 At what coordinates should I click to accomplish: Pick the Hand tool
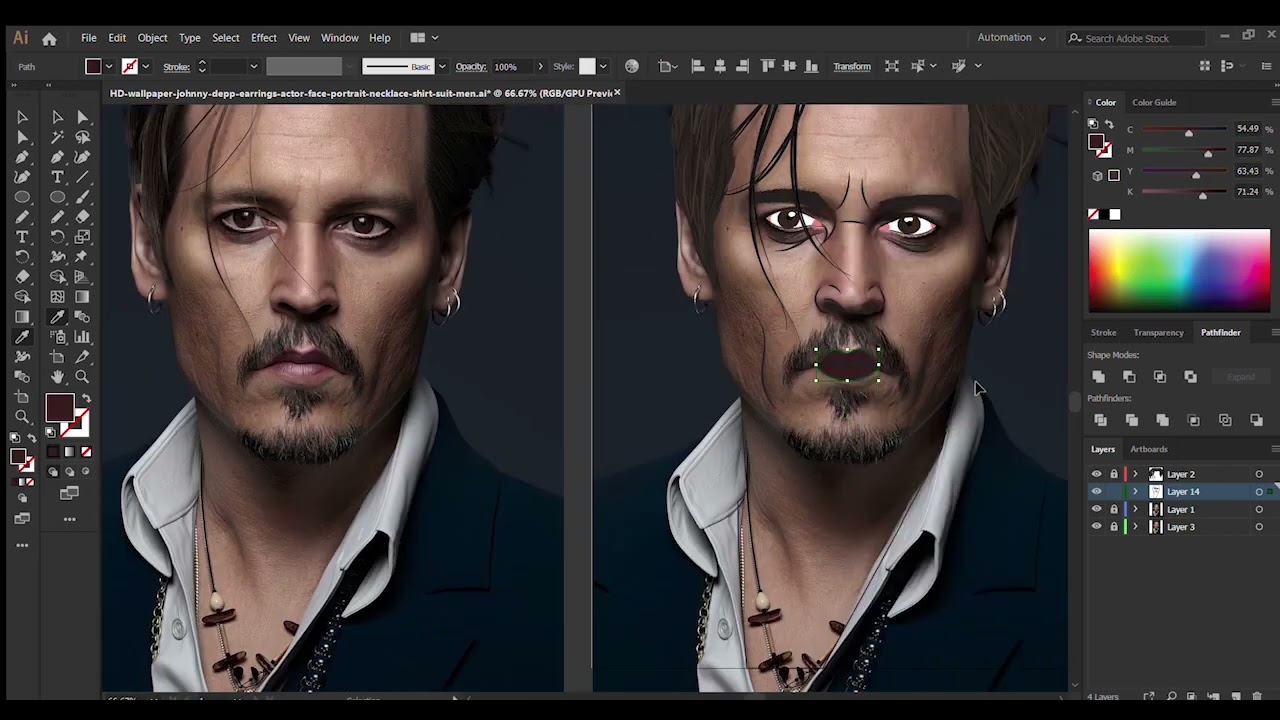pyautogui.click(x=58, y=377)
